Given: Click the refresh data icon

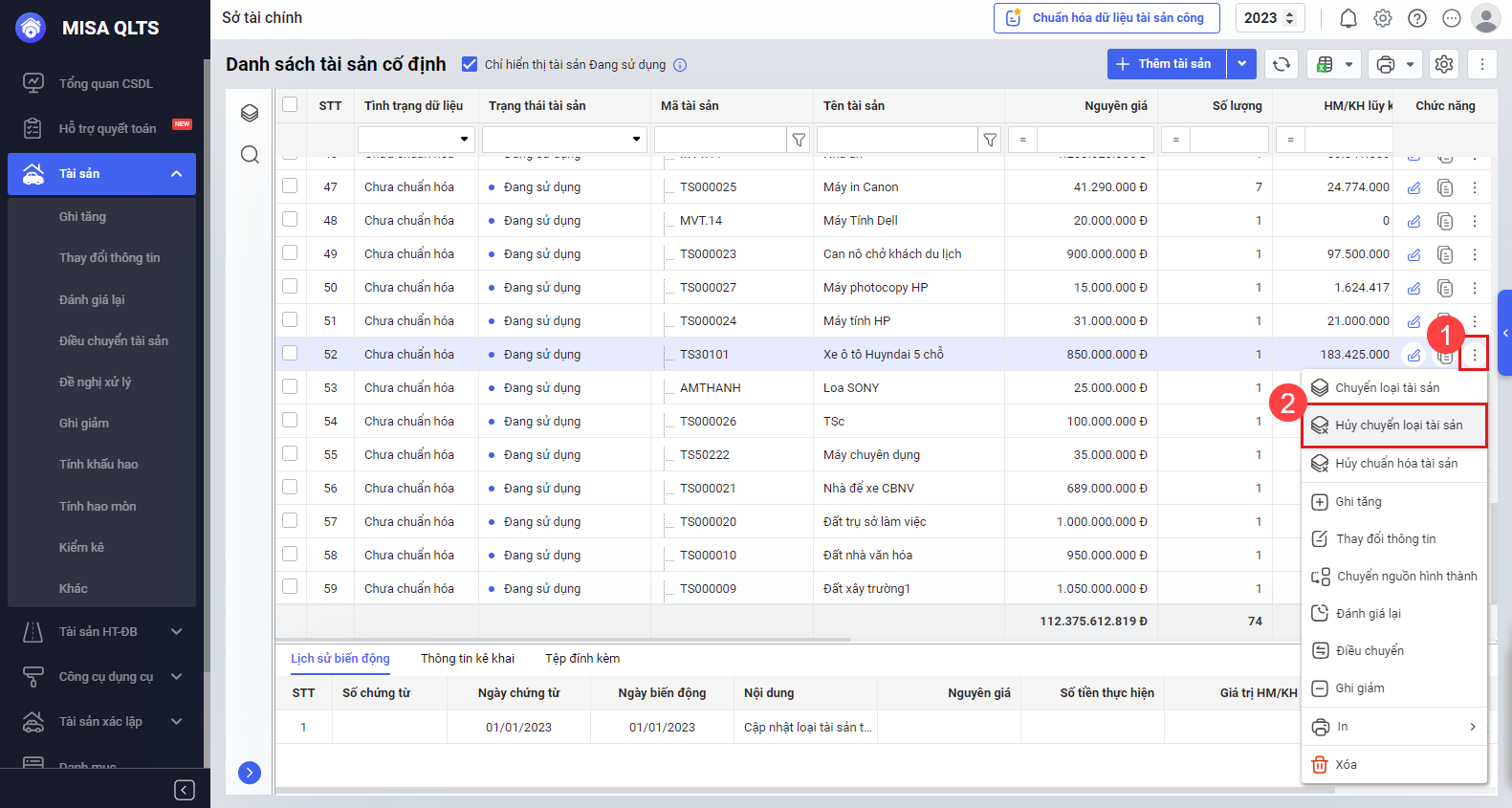Looking at the screenshot, I should (1282, 64).
